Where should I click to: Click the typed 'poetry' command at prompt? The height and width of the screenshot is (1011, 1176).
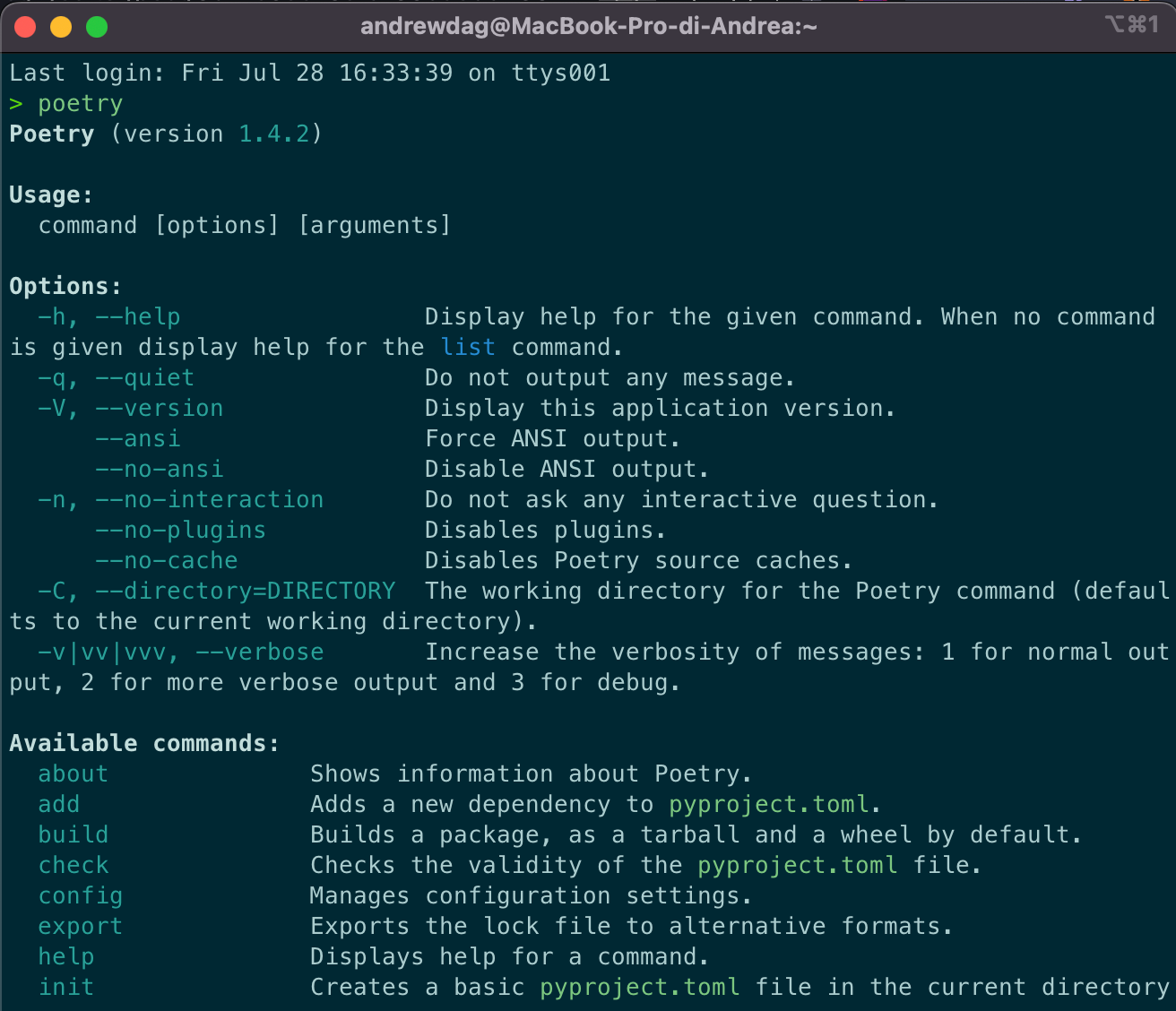[x=81, y=104]
